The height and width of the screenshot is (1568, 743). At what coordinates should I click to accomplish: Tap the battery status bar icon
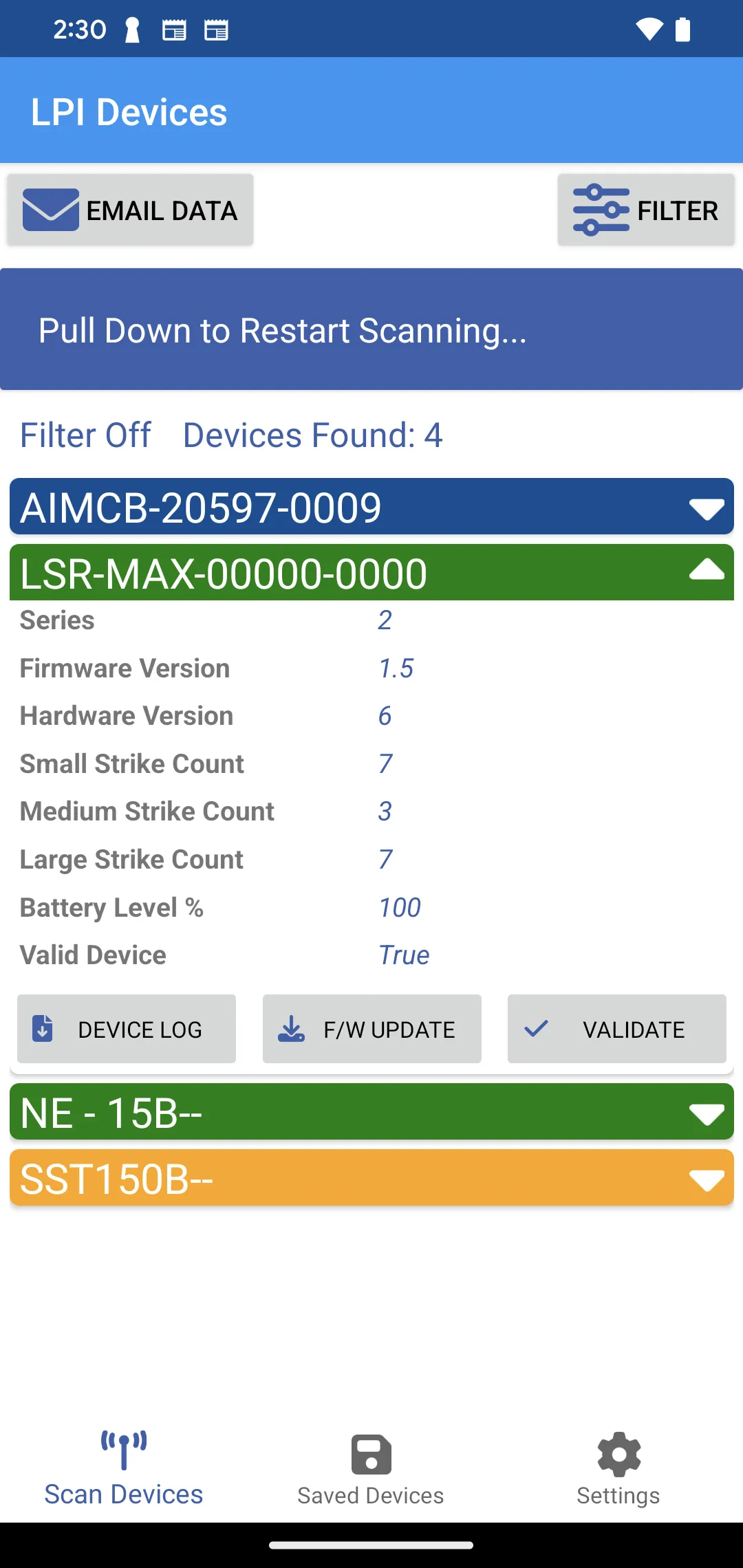pyautogui.click(x=682, y=30)
